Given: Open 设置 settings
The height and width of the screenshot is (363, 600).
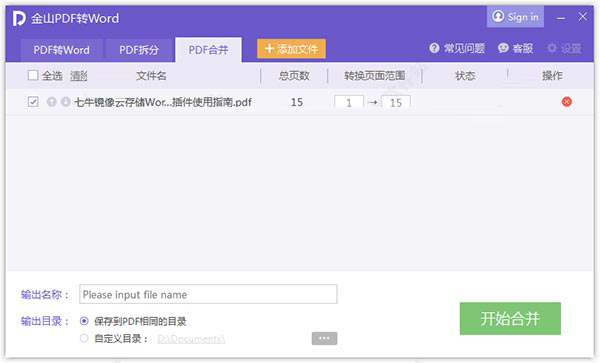Looking at the screenshot, I should pos(564,48).
